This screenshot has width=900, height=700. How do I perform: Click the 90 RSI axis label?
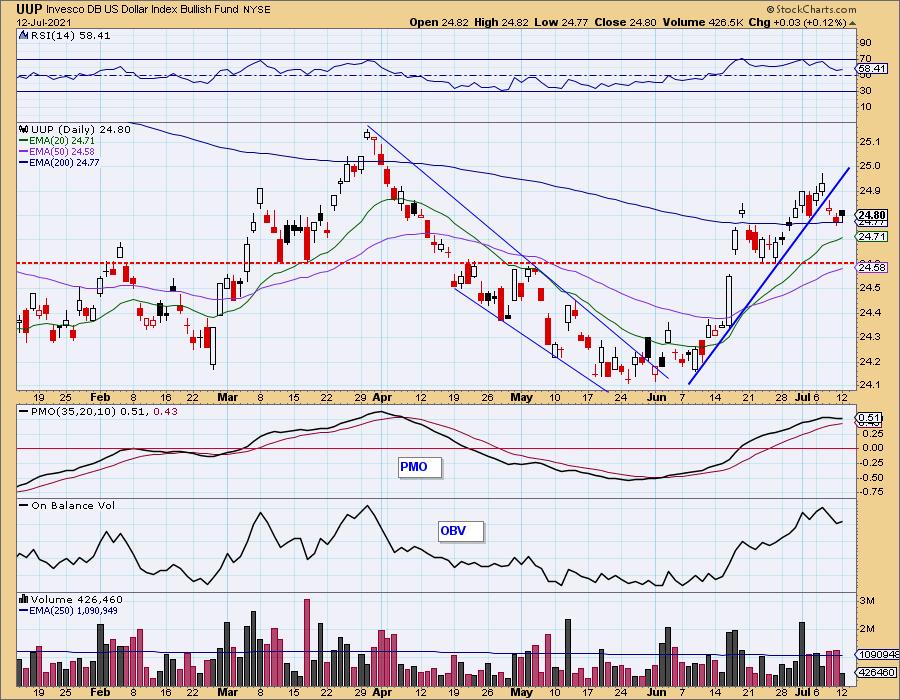[865, 42]
